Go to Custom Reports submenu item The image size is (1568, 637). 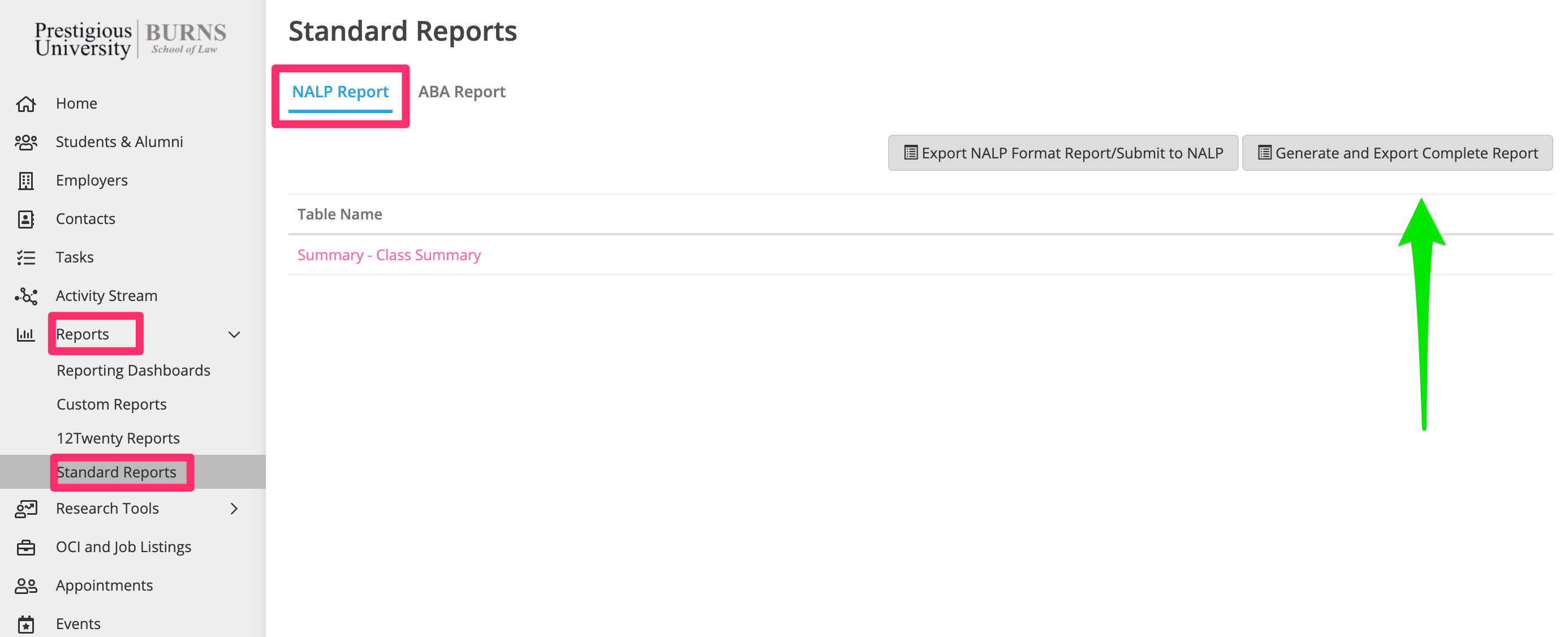(x=111, y=404)
